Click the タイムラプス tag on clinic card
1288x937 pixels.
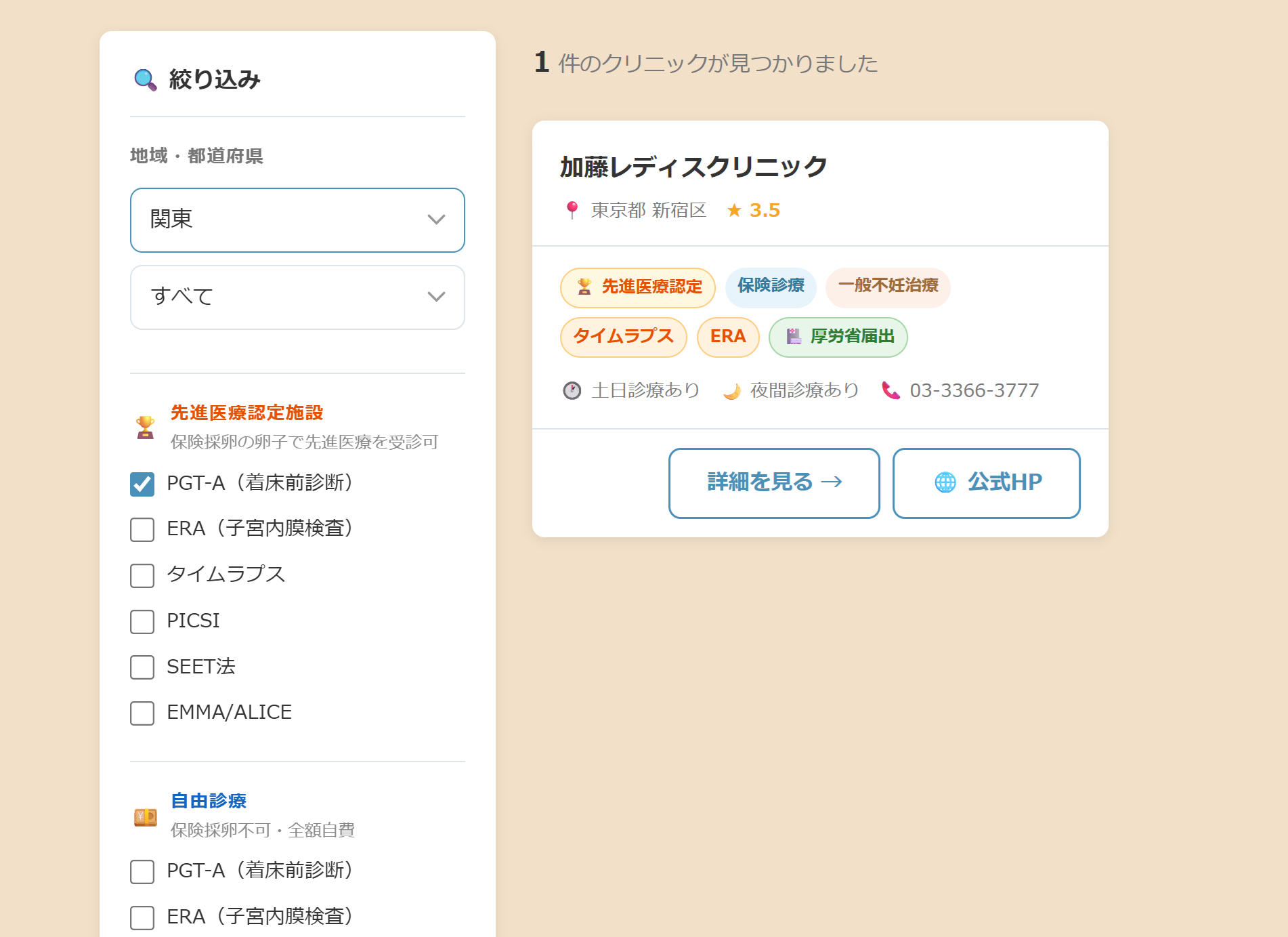(x=624, y=337)
